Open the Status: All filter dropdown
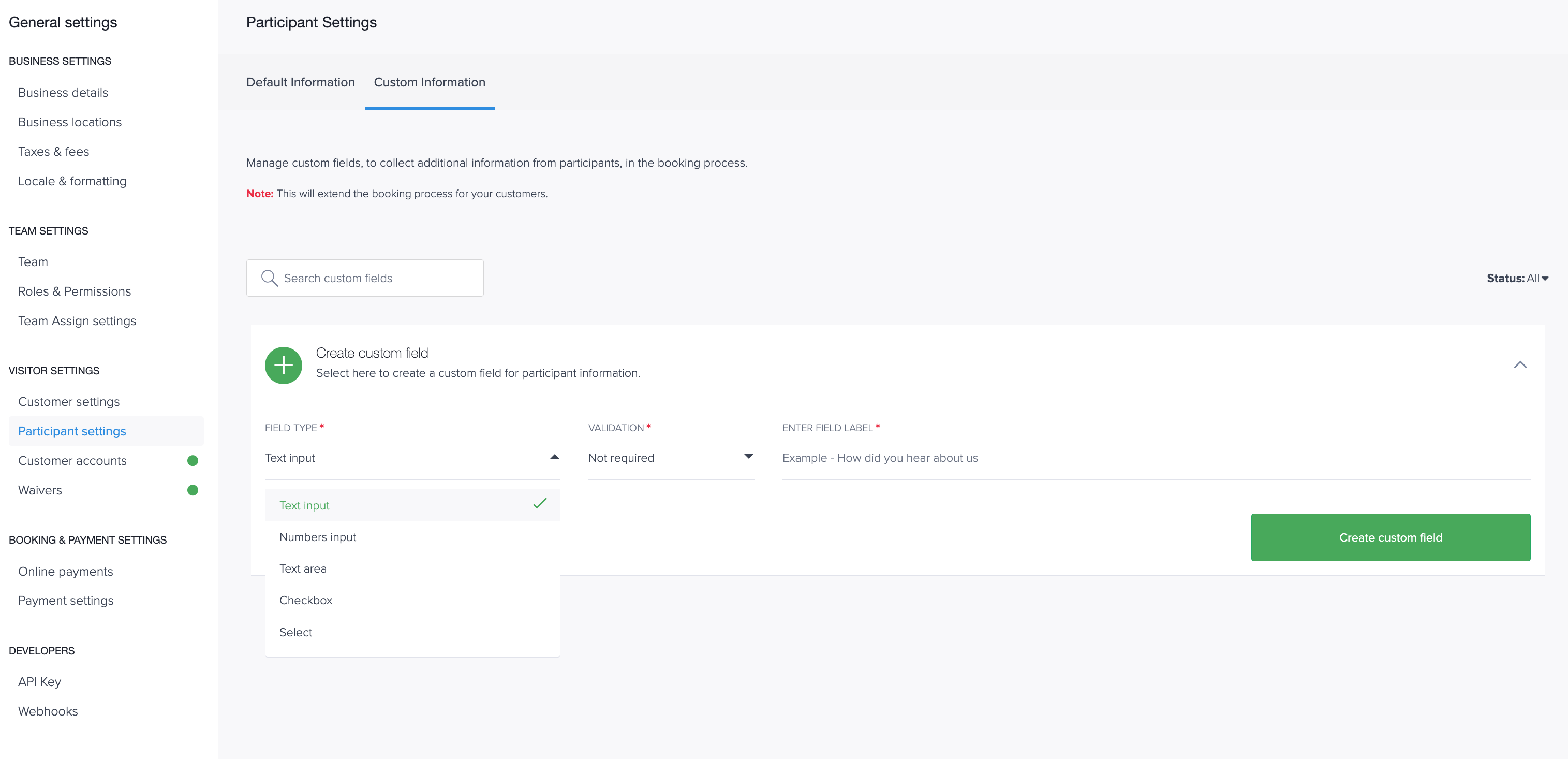 1517,279
